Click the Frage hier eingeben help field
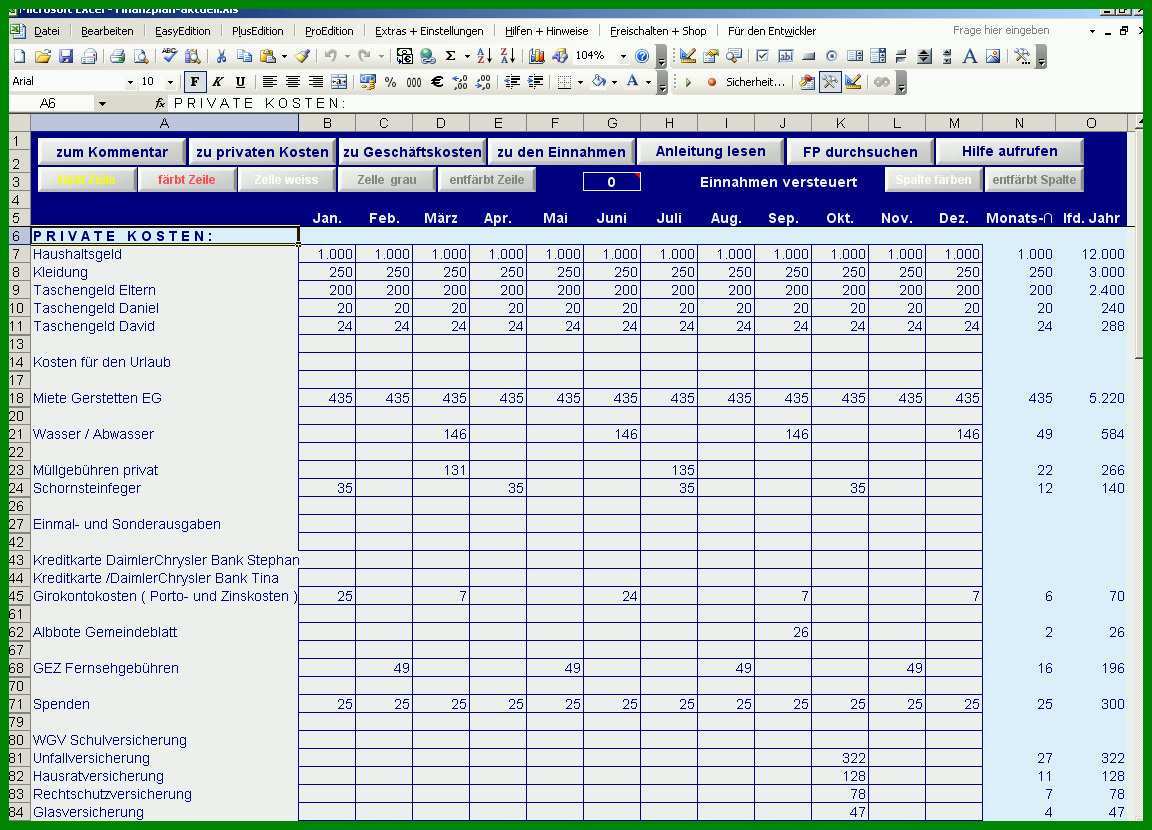 pos(1017,30)
